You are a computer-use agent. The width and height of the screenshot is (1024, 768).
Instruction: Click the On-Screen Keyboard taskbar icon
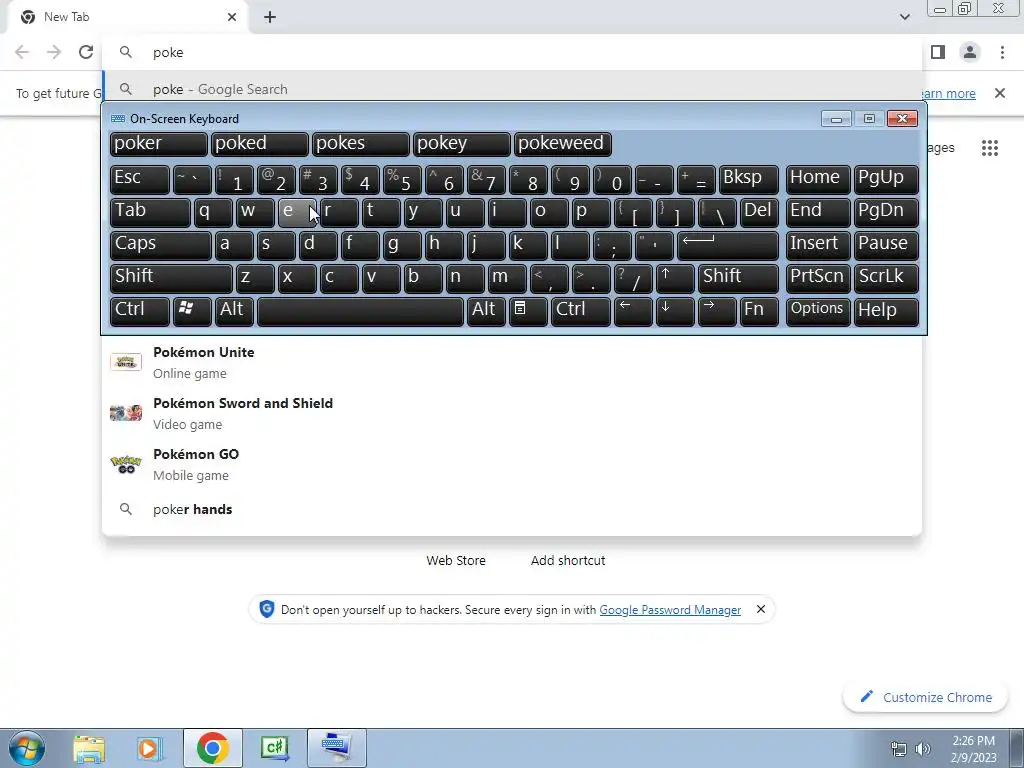pyautogui.click(x=336, y=748)
